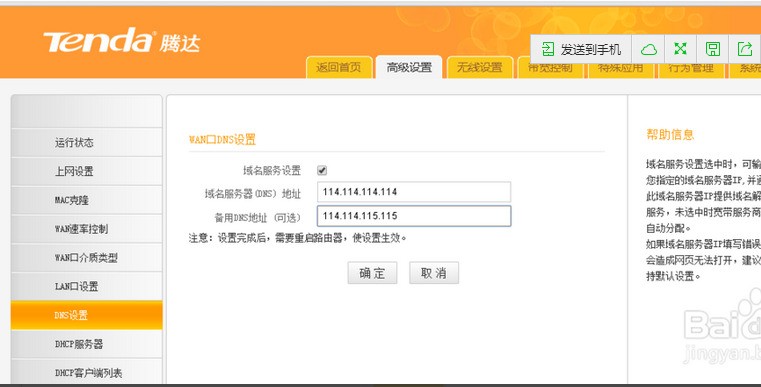
Task: Click the green fullscreen expand icon
Action: (x=680, y=49)
